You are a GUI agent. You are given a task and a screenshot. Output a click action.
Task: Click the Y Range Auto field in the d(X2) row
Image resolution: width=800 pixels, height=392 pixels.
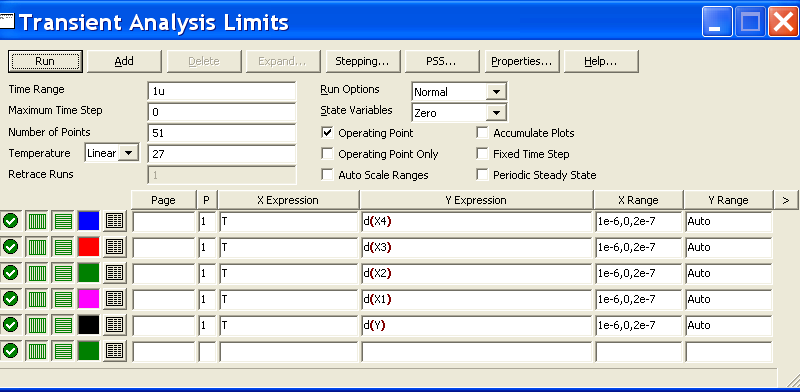pos(729,273)
